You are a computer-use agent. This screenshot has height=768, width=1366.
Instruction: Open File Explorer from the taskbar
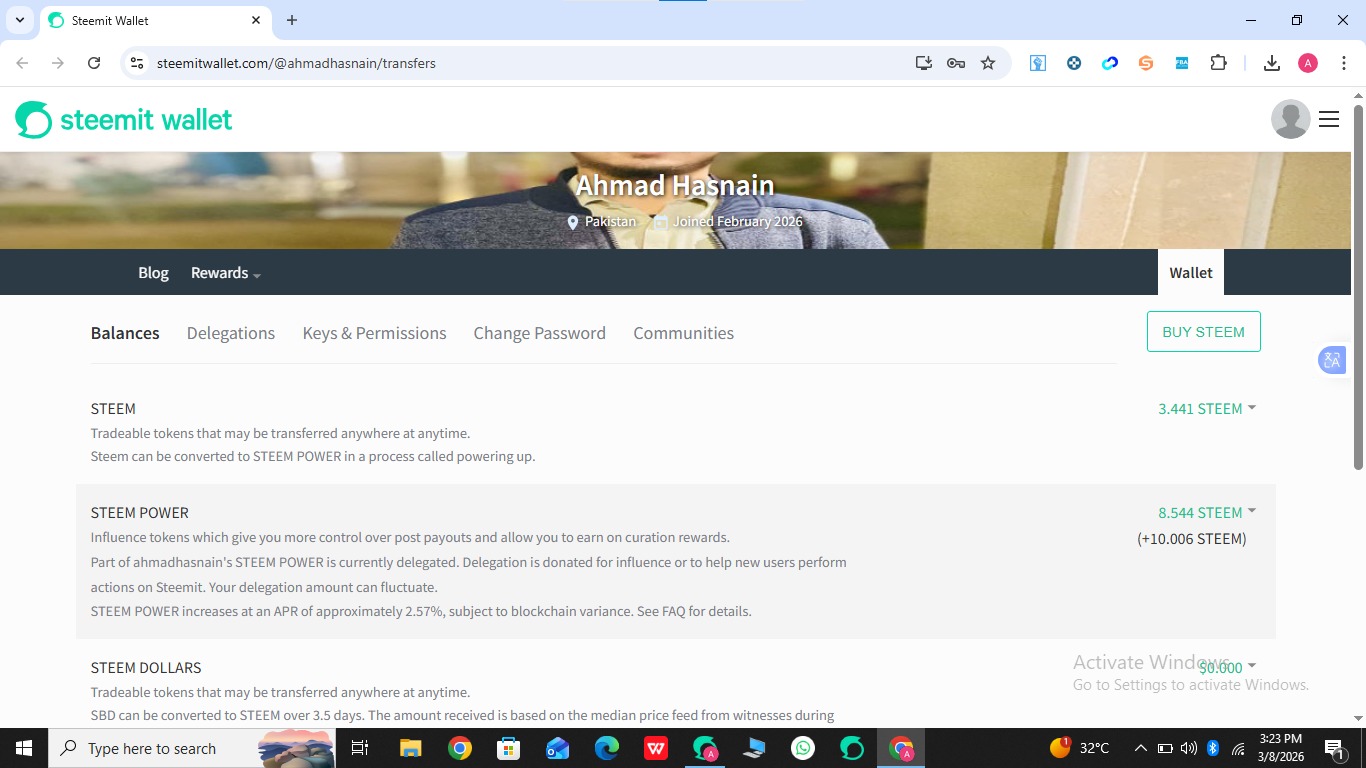click(410, 748)
